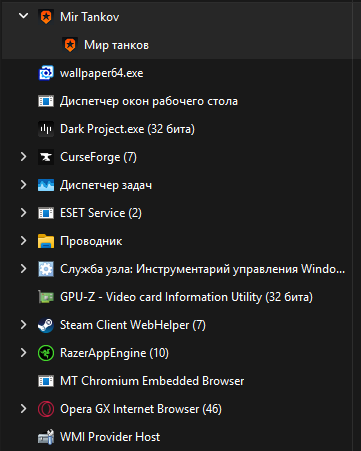Select WMI Provider Host process name

click(110, 437)
